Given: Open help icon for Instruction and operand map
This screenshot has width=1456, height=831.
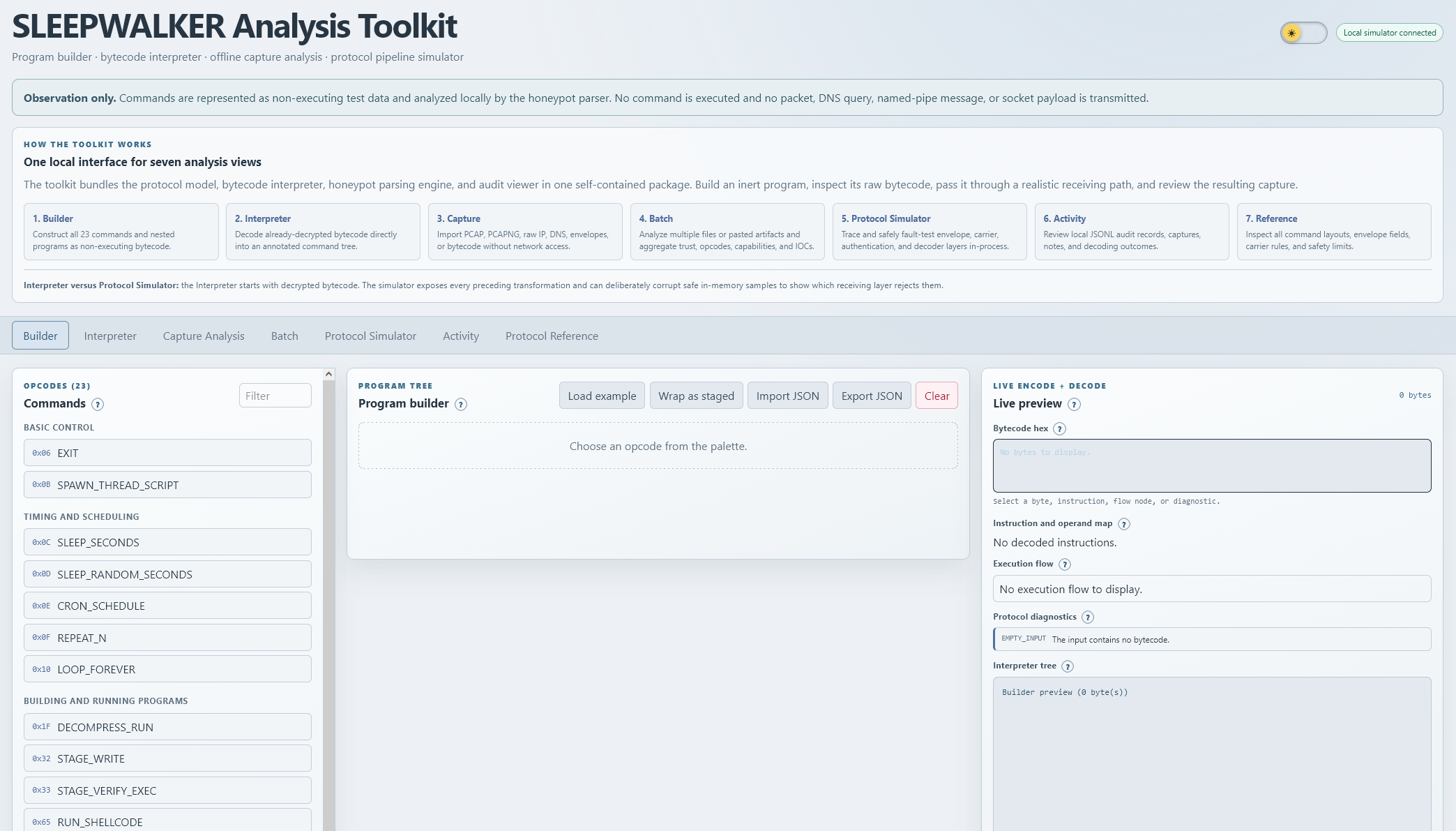Looking at the screenshot, I should click(x=1123, y=524).
